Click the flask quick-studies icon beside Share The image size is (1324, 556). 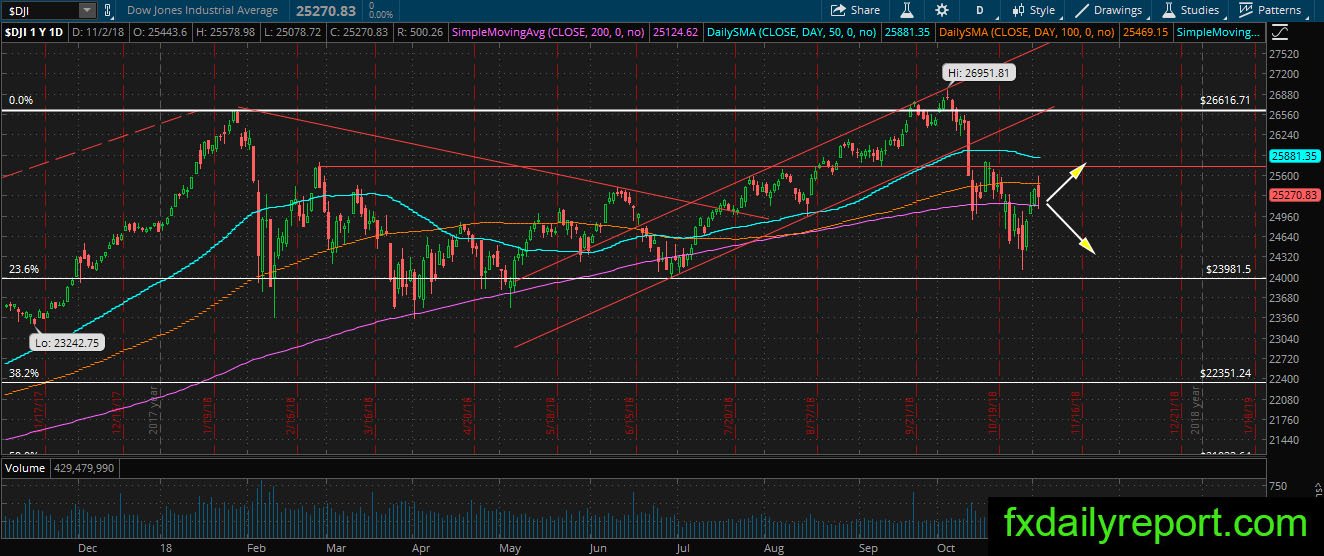click(x=908, y=10)
